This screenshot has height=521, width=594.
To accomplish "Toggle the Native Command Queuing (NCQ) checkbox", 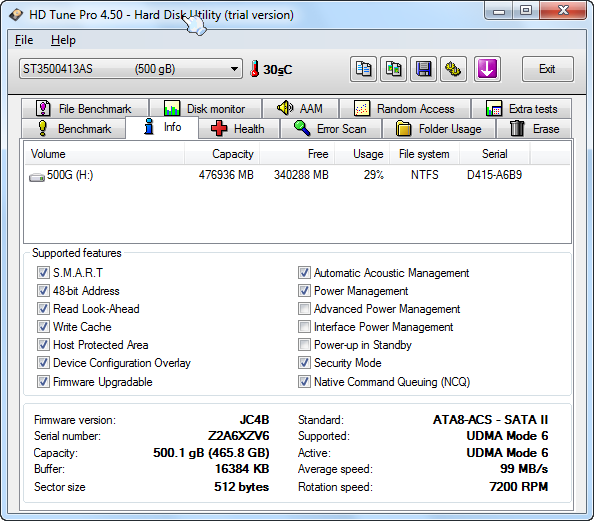I will tap(304, 381).
